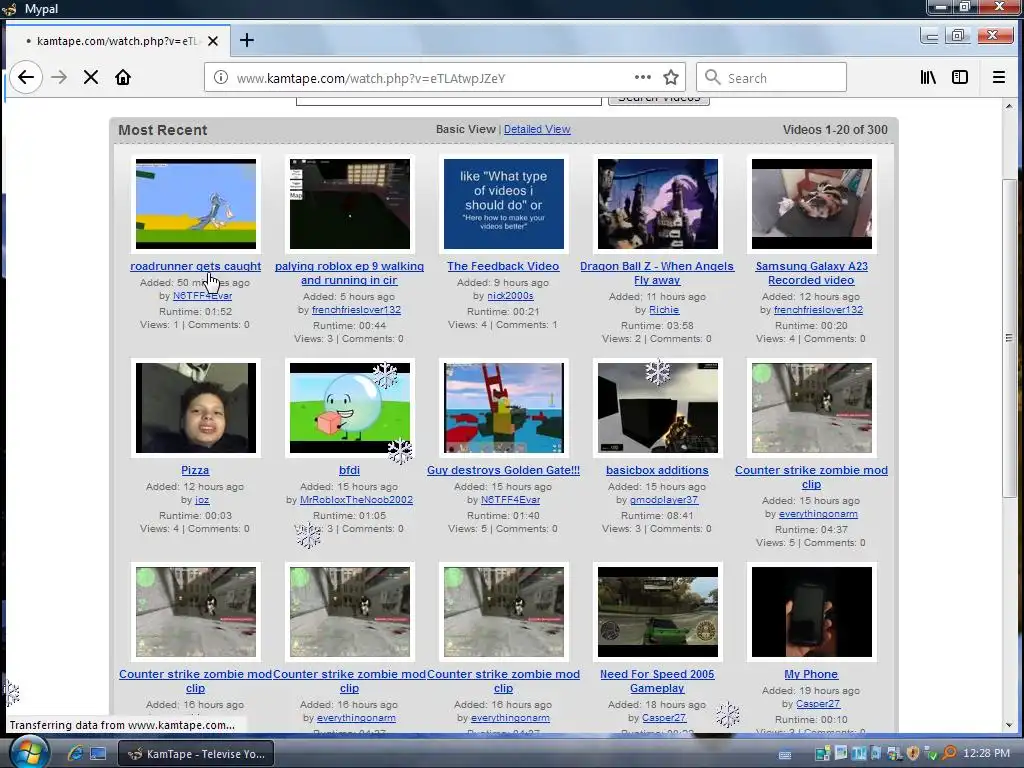Viewport: 1024px width, 768px height.
Task: Click the 'Most Recent' heading
Action: pyautogui.click(x=163, y=130)
